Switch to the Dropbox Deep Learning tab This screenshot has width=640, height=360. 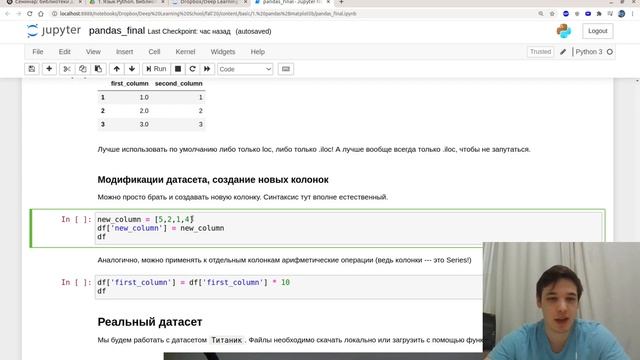point(209,2)
